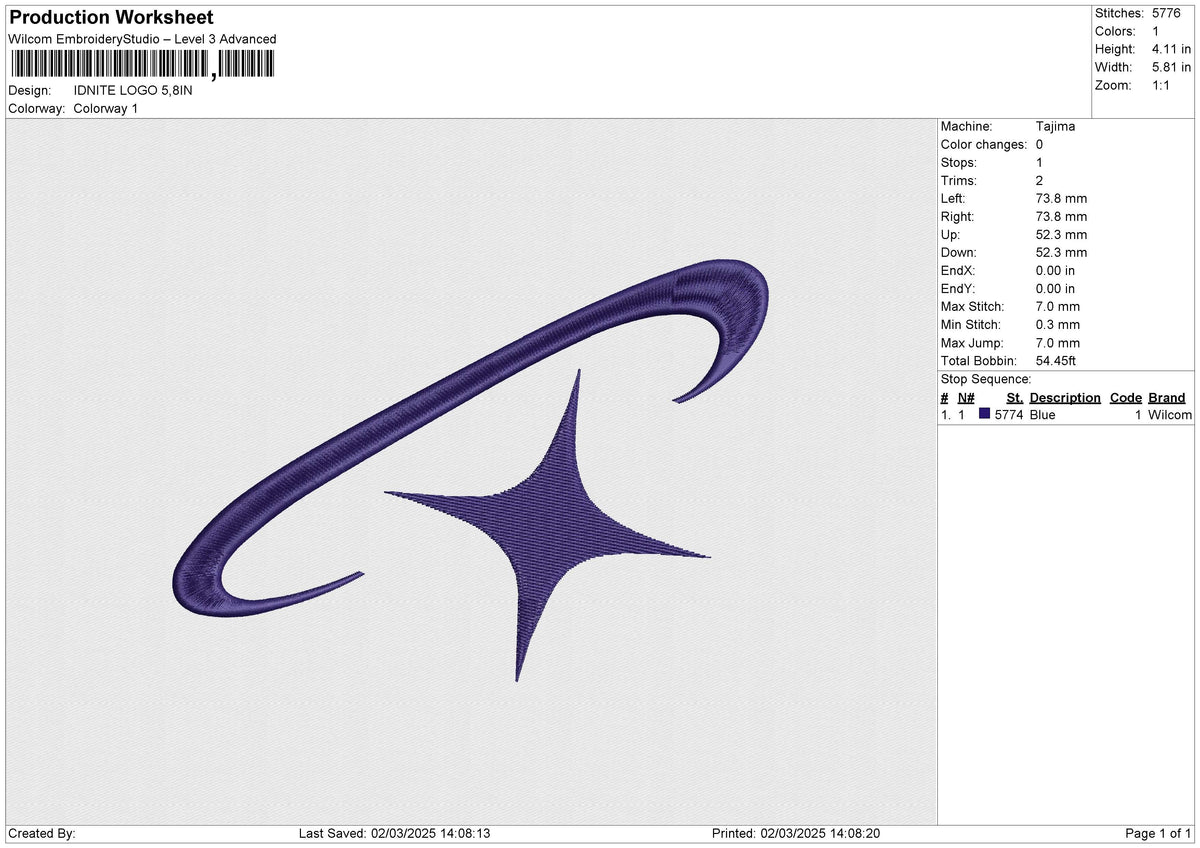
Task: Click the barcode under the header
Action: click(141, 65)
